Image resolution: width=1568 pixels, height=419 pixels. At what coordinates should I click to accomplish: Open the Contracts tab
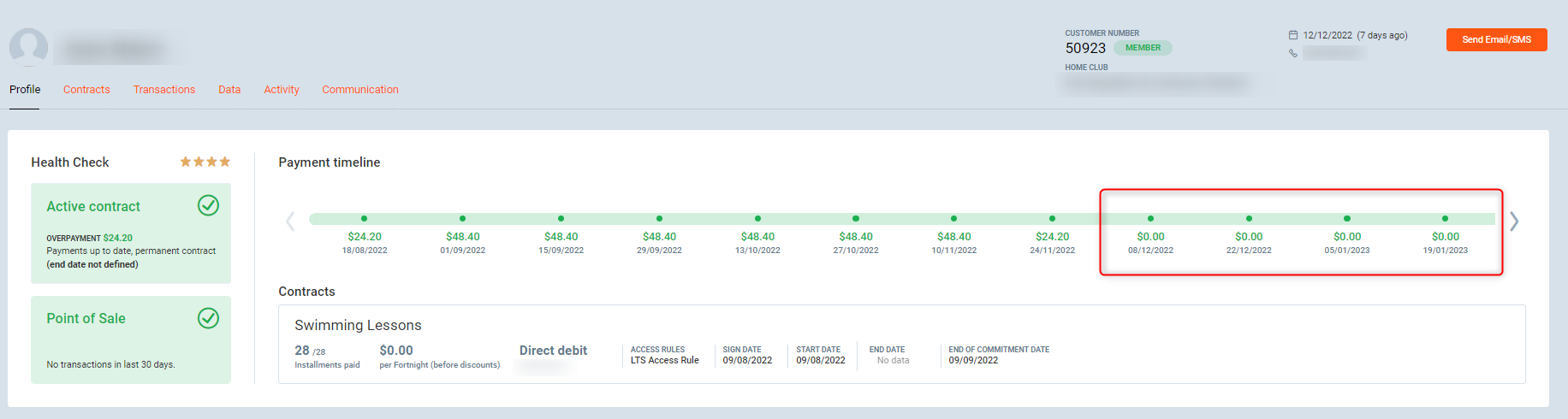point(86,90)
